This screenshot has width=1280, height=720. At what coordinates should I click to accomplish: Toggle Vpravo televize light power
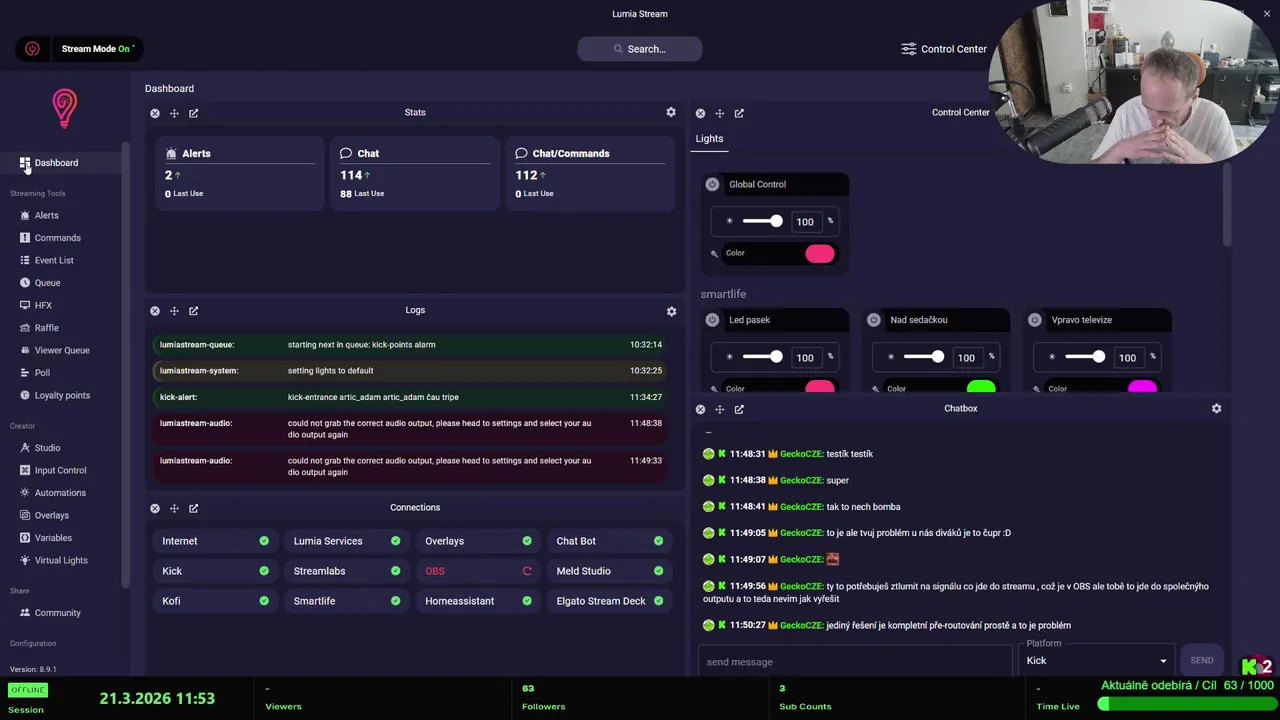pos(1034,320)
